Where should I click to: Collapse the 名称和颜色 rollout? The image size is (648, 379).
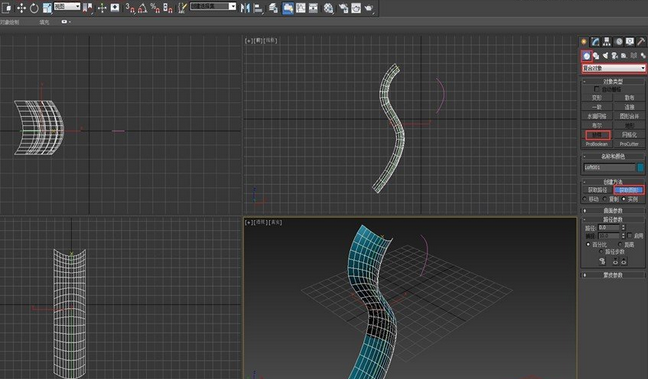point(613,156)
